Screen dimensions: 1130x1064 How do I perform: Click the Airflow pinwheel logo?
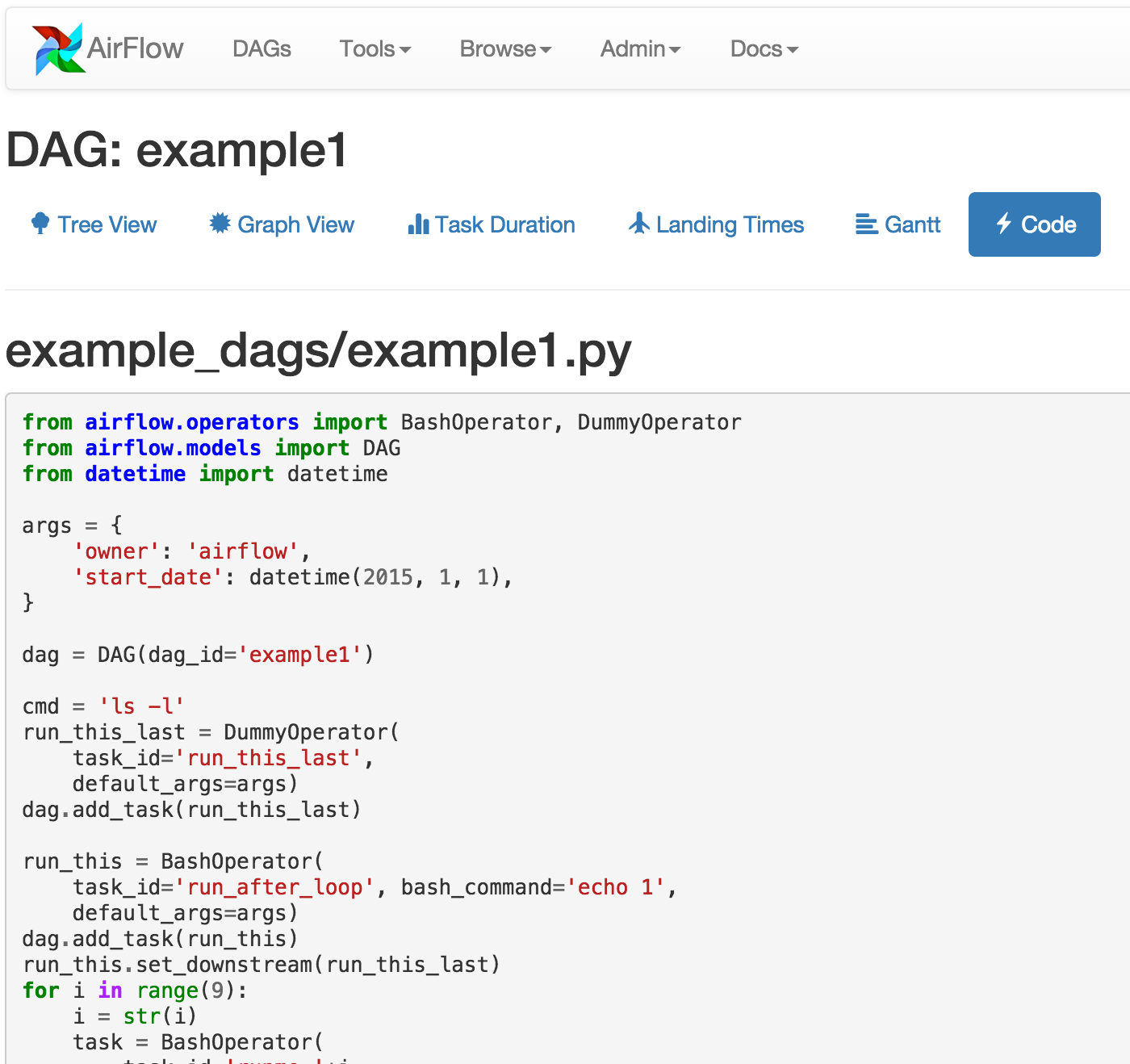56,48
